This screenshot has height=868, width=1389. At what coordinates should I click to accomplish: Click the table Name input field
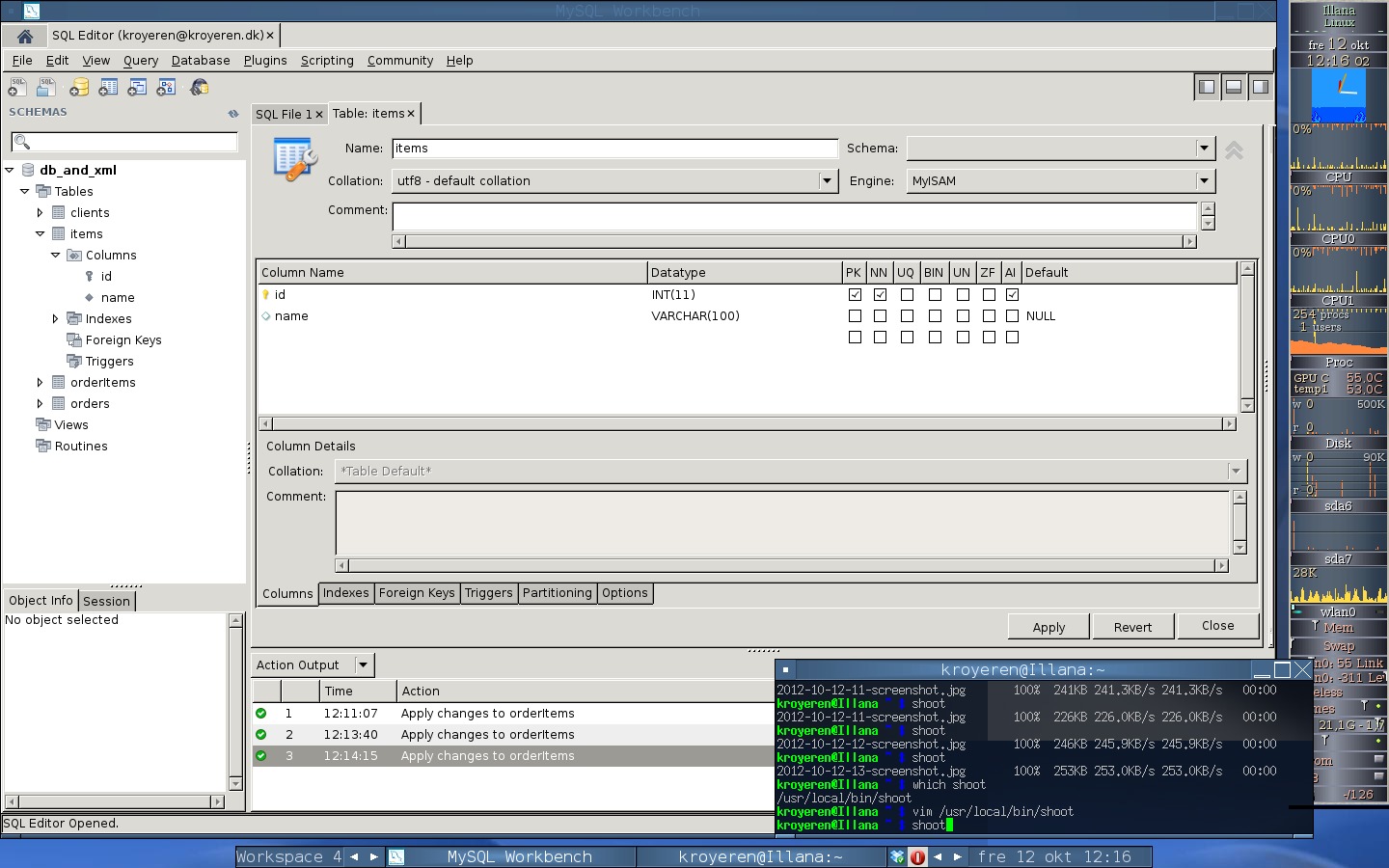click(614, 149)
